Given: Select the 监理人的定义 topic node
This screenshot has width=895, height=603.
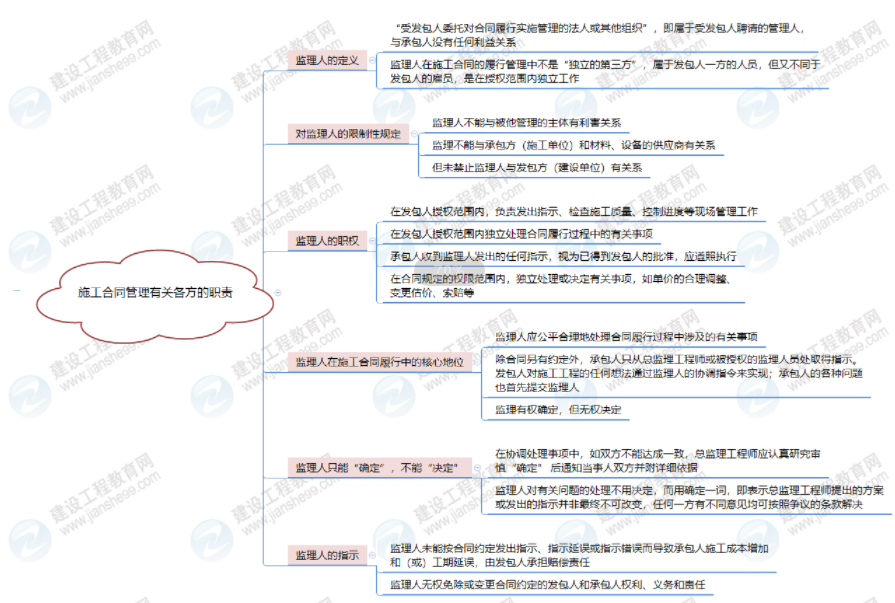Looking at the screenshot, I should (x=327, y=61).
